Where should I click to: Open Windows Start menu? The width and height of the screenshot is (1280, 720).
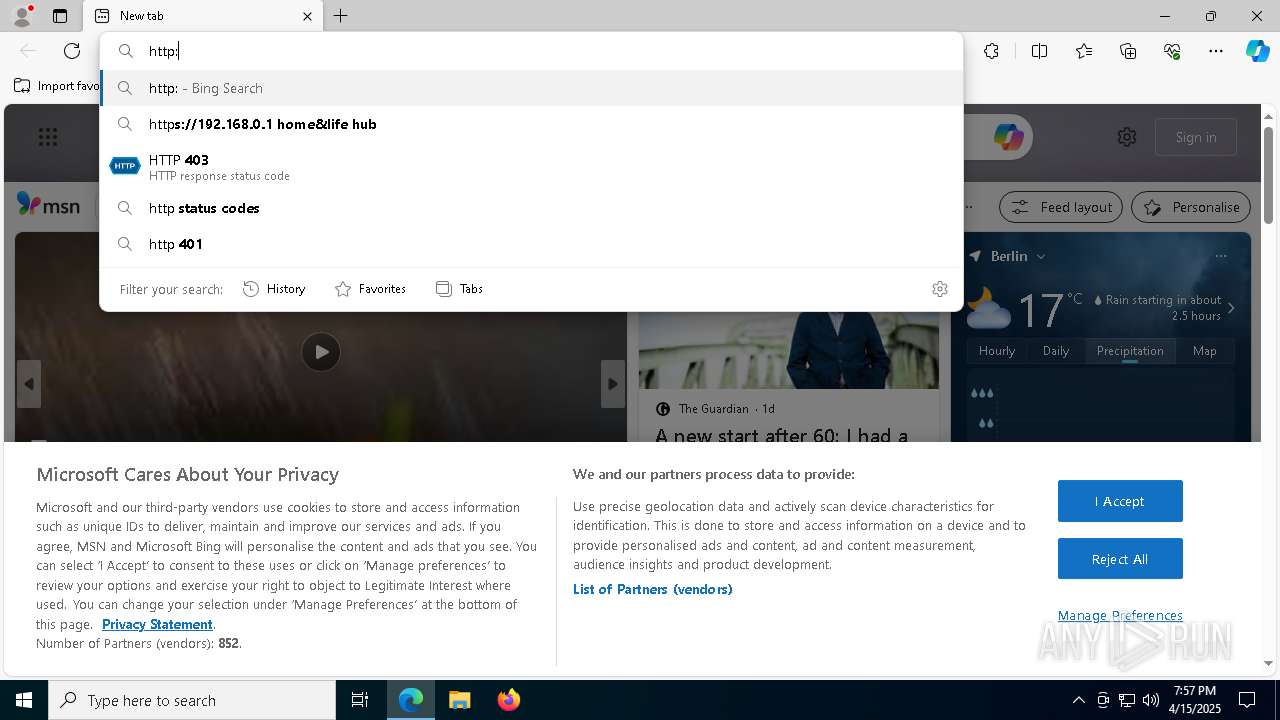point(24,700)
